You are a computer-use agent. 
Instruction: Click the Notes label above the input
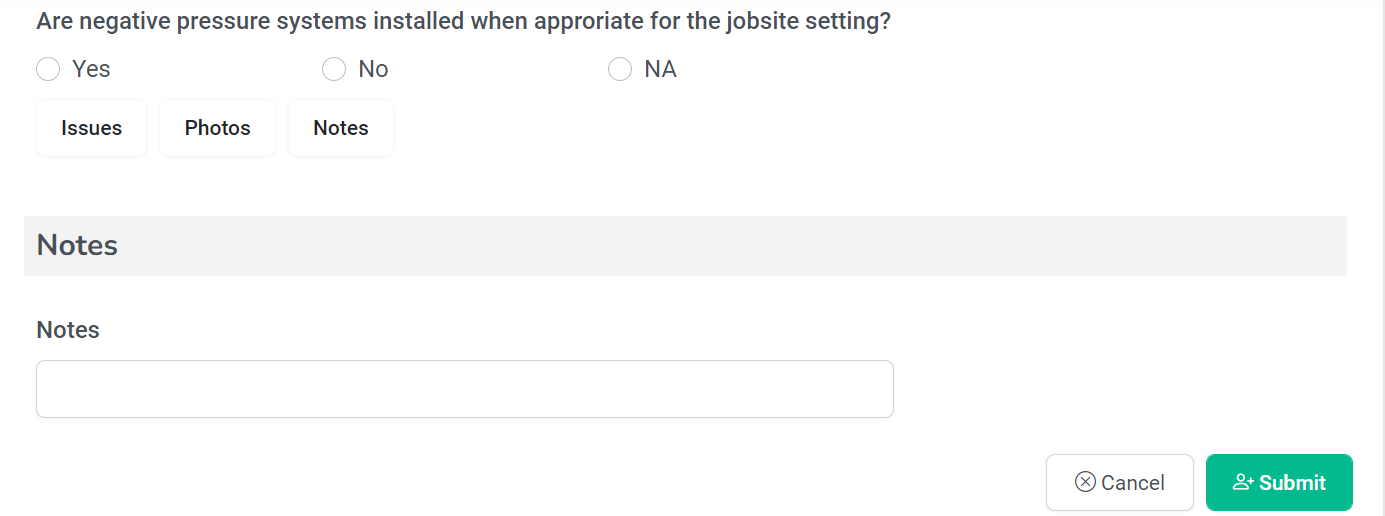click(68, 330)
